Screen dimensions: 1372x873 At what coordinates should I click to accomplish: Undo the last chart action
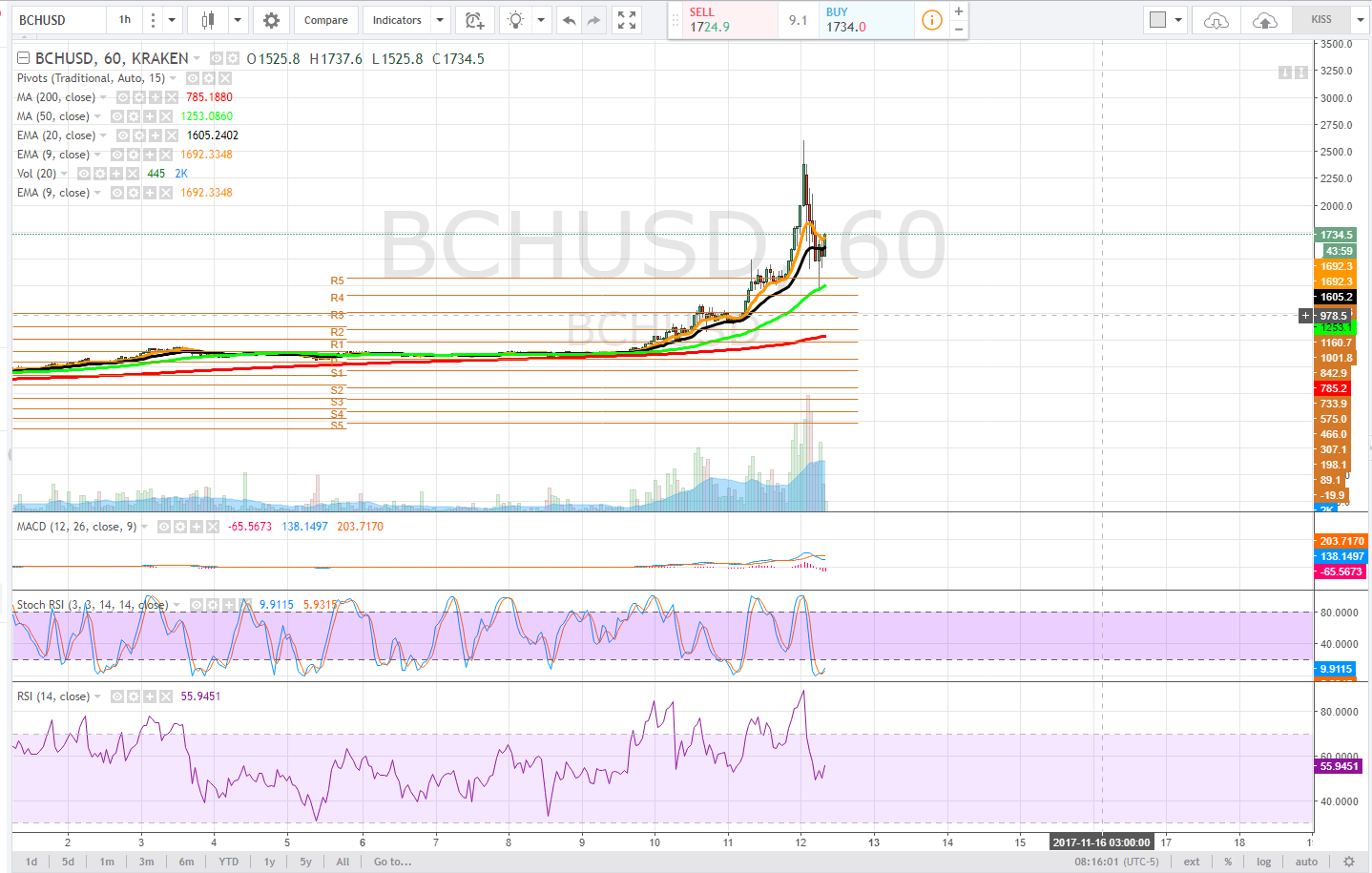570,20
